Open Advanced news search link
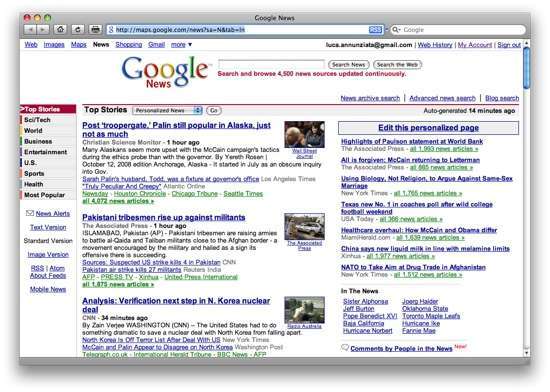 tap(442, 98)
